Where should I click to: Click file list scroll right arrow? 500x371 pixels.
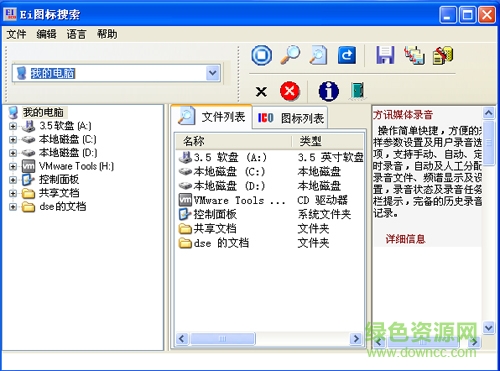click(356, 339)
